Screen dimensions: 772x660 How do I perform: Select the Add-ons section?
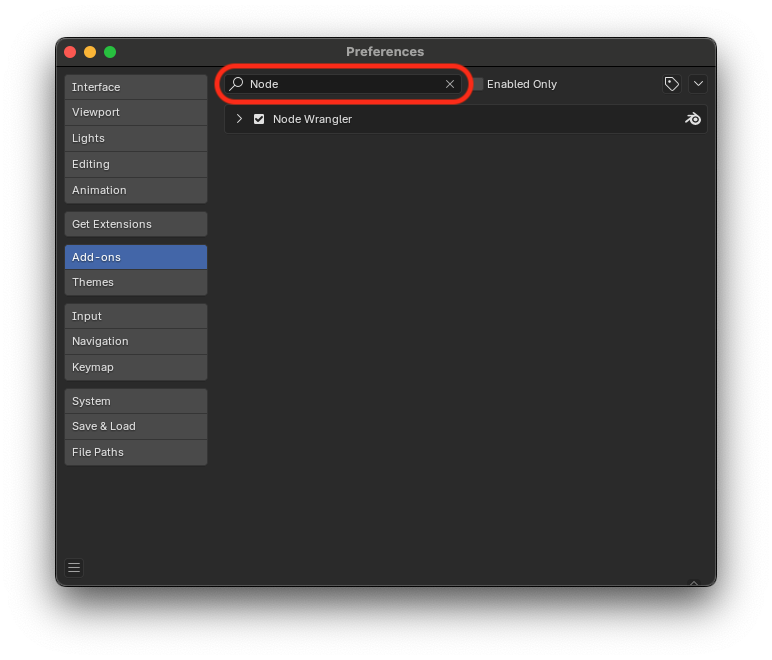(136, 257)
